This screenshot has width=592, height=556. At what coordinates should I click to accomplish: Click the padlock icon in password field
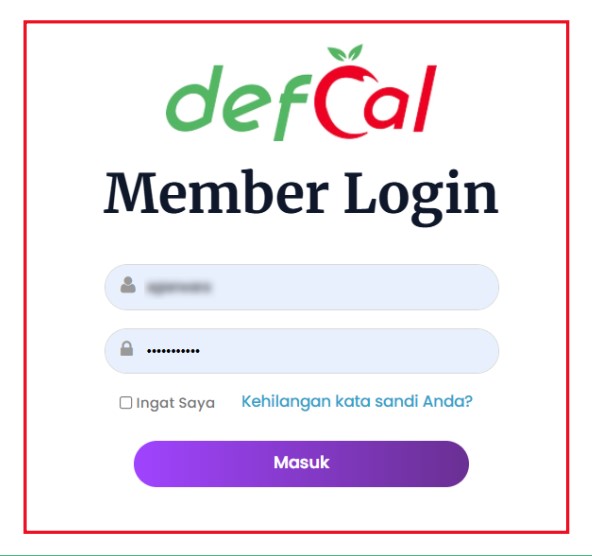[x=126, y=349]
